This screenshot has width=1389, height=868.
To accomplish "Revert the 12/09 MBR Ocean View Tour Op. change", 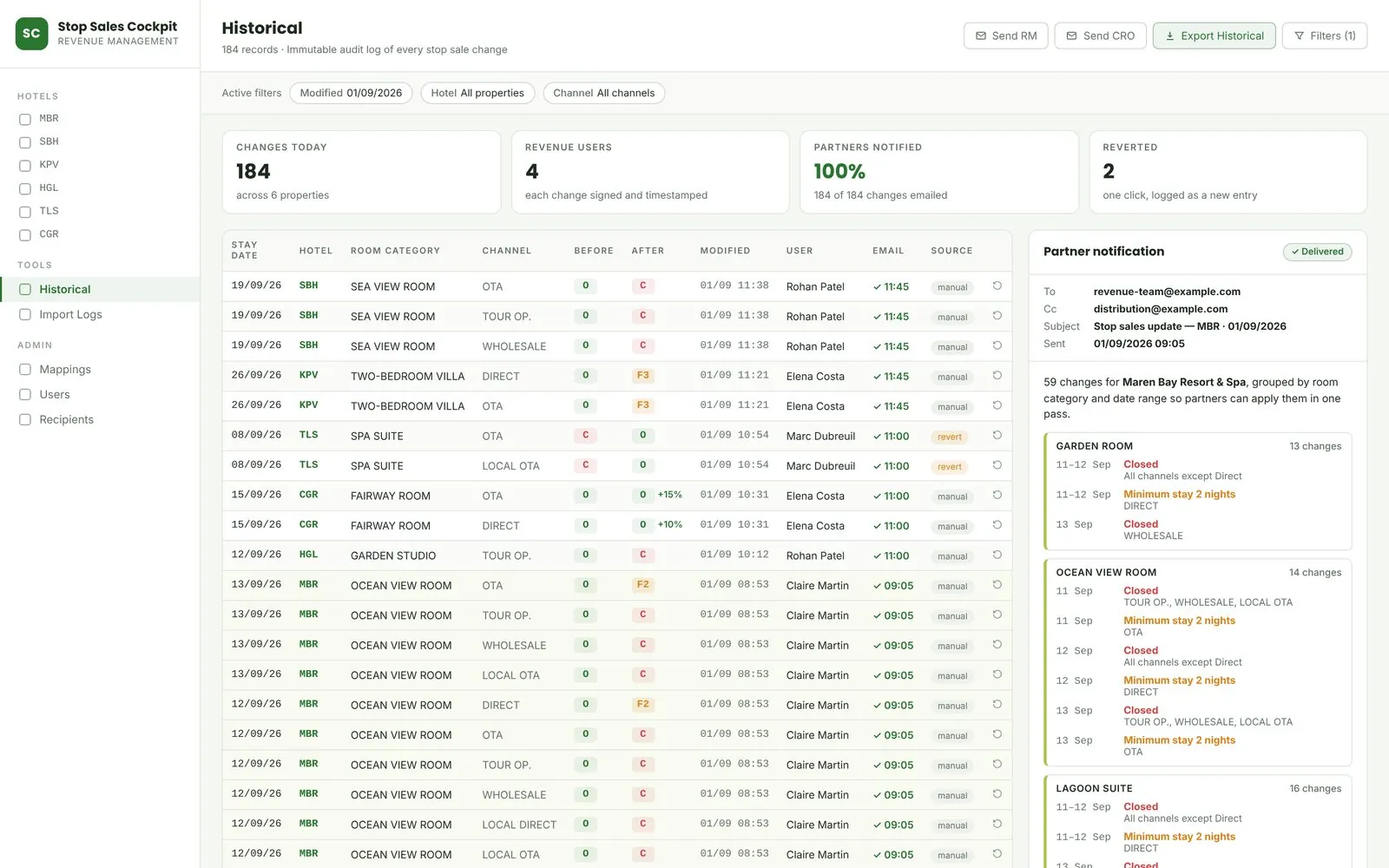I will 997,765.
